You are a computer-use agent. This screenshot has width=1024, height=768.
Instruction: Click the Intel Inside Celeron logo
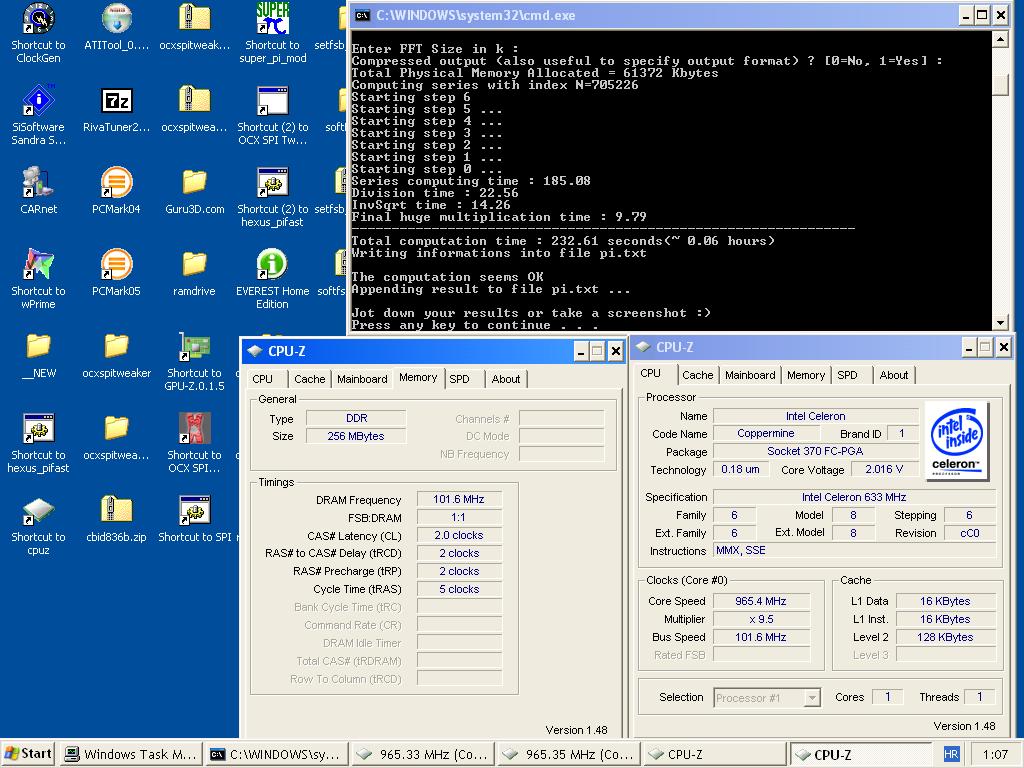[x=955, y=441]
